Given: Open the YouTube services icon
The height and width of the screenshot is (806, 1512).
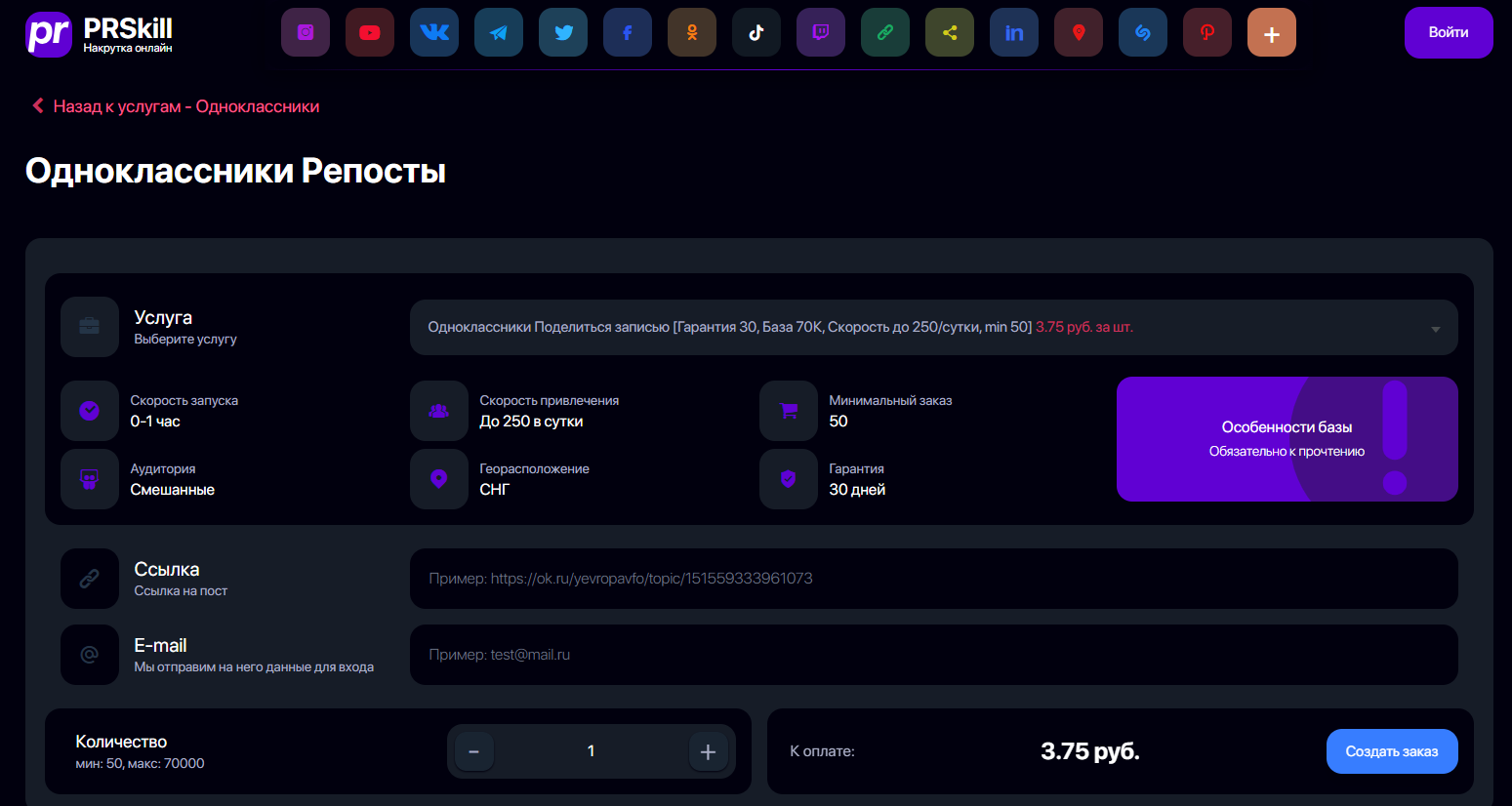Looking at the screenshot, I should tap(370, 32).
